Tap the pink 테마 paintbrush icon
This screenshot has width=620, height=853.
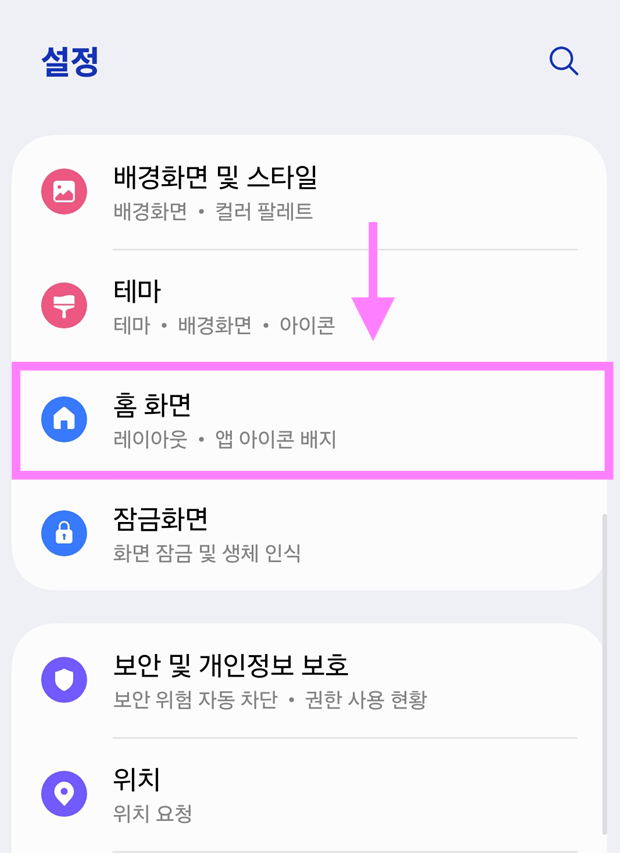(x=63, y=306)
